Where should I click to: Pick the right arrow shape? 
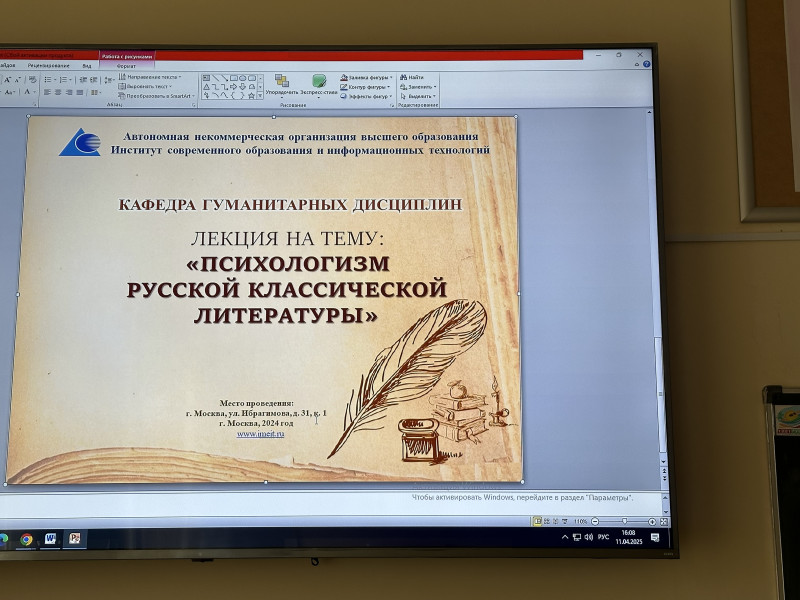(x=234, y=87)
